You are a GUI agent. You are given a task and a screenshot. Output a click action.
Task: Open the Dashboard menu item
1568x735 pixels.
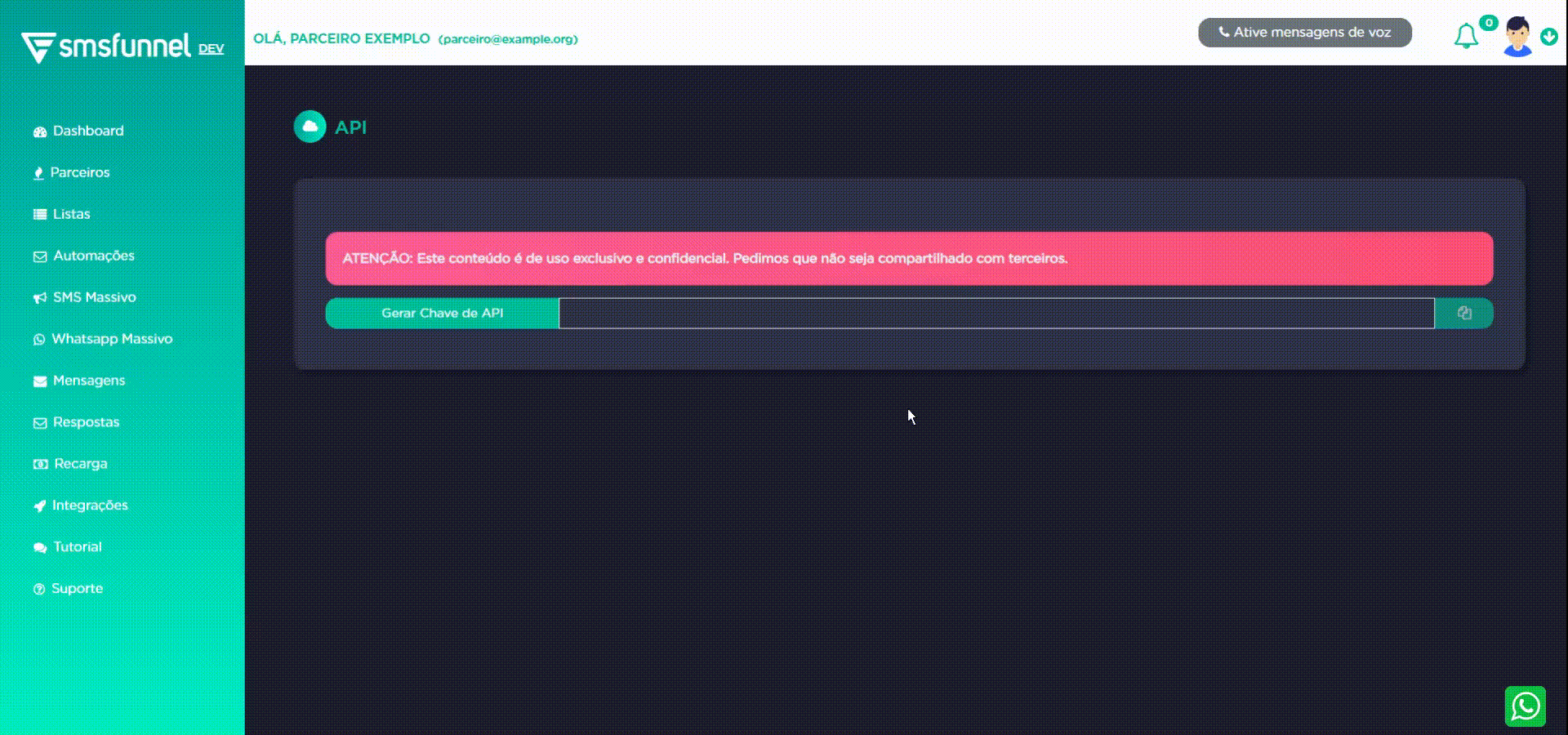point(88,131)
